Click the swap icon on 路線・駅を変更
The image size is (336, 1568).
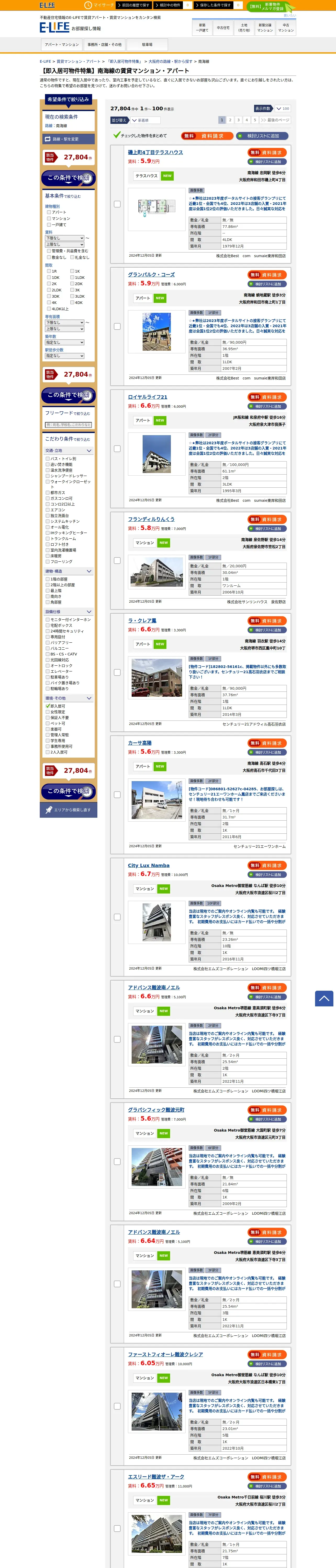48,139
